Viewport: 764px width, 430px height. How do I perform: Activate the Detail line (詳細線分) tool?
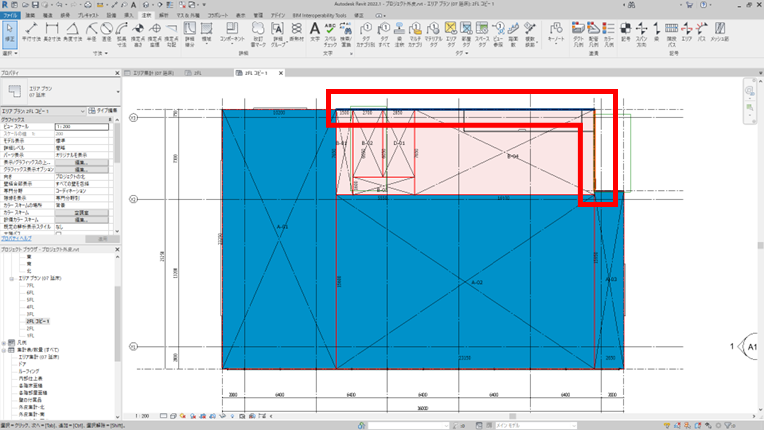point(190,35)
